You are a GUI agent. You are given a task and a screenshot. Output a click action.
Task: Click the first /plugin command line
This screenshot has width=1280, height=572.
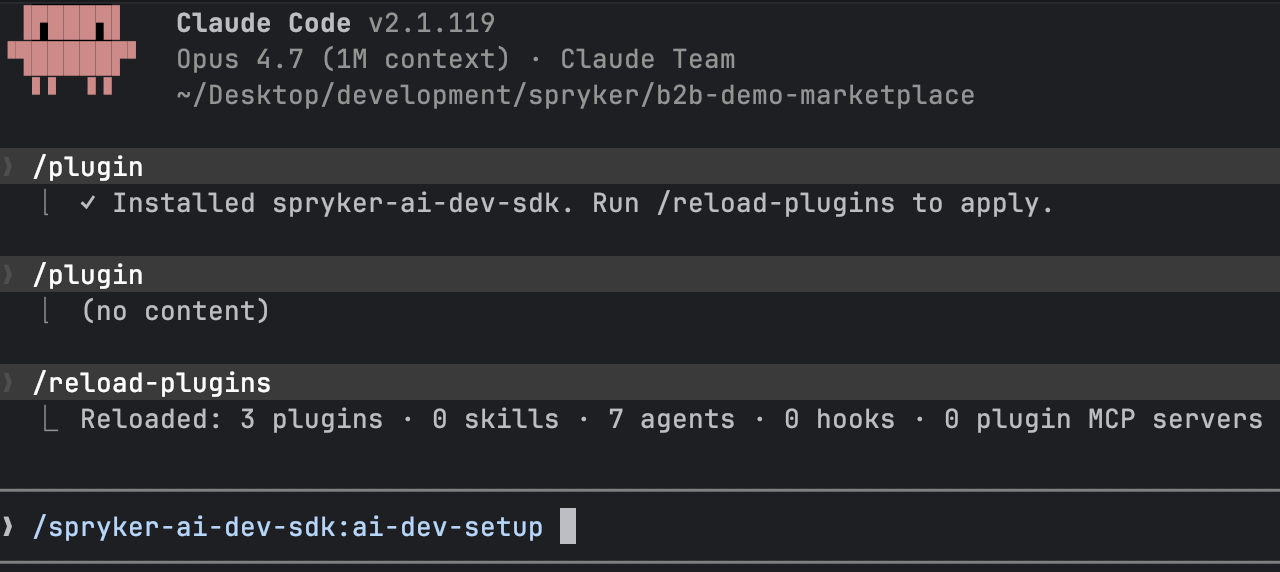point(640,166)
